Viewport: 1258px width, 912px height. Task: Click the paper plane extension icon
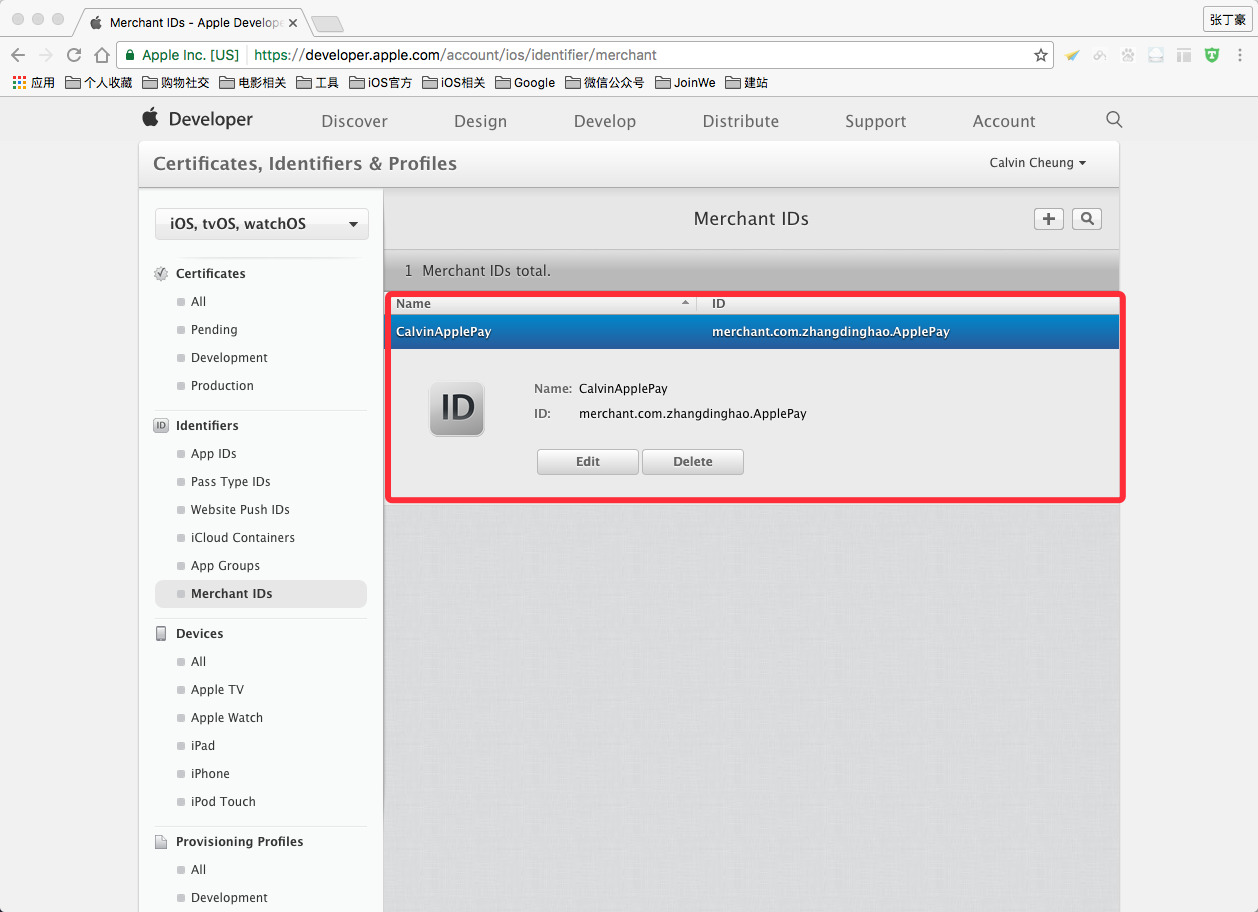point(1072,55)
